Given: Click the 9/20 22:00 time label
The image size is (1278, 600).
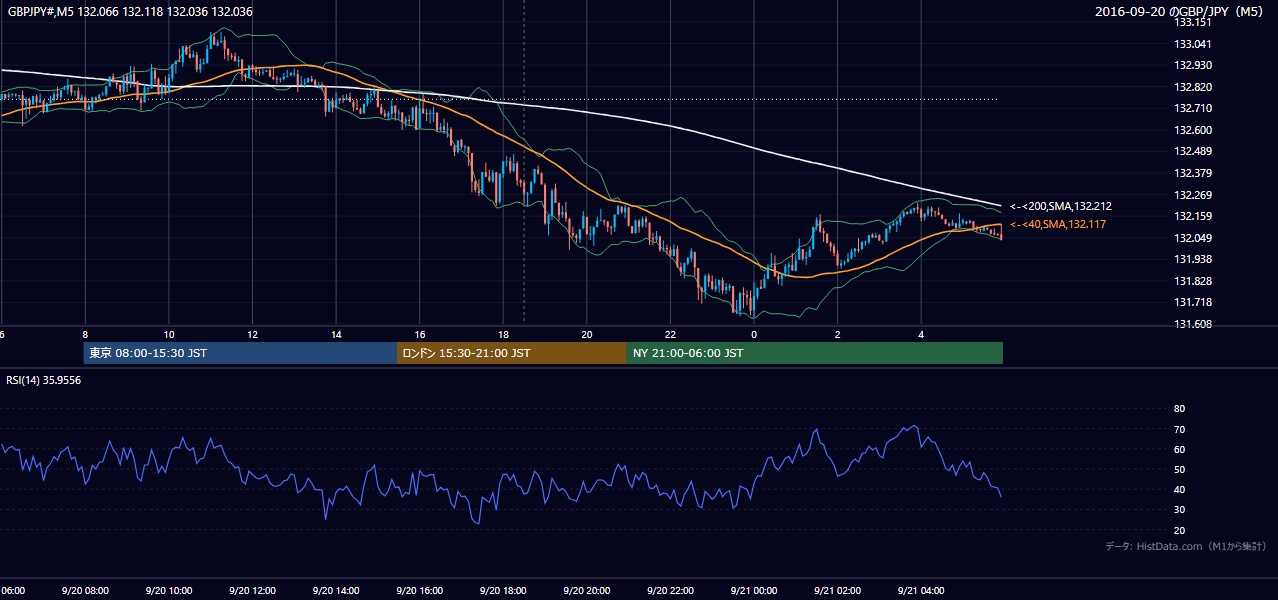Looking at the screenshot, I should point(670,591).
